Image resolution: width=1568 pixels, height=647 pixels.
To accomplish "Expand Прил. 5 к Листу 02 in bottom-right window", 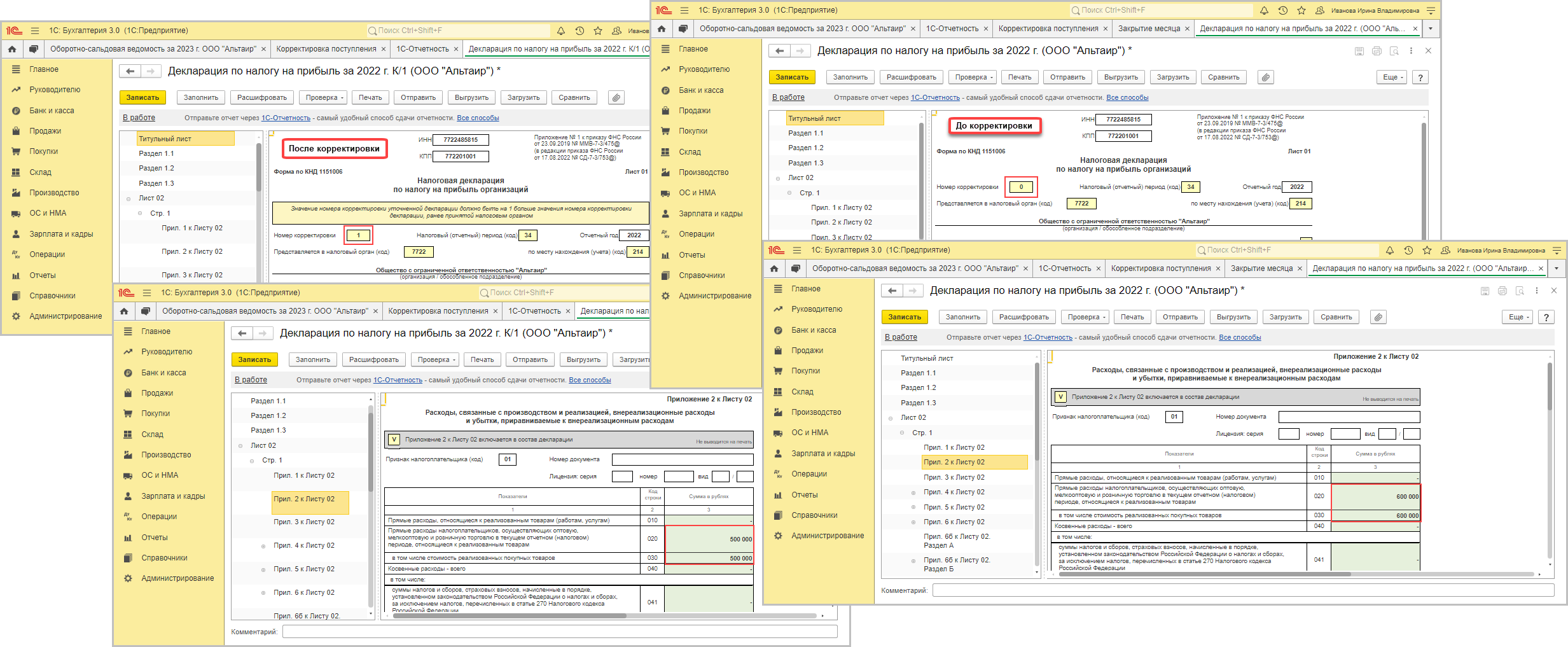I will (x=913, y=508).
